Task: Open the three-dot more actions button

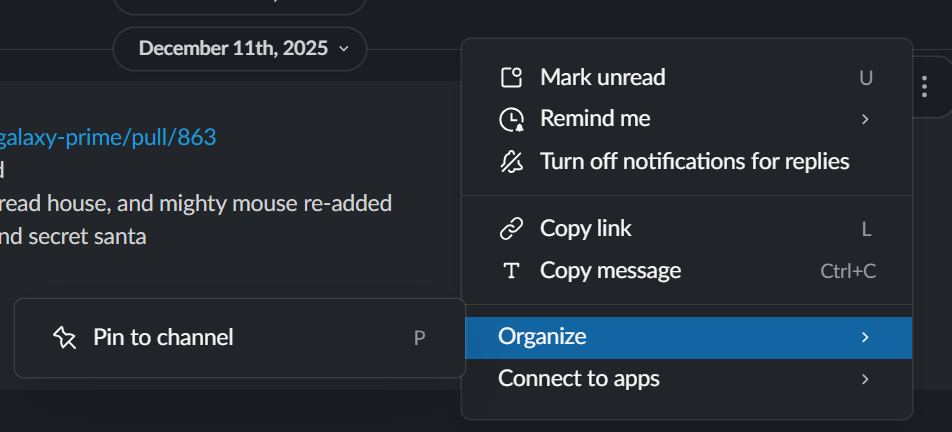Action: tap(924, 87)
